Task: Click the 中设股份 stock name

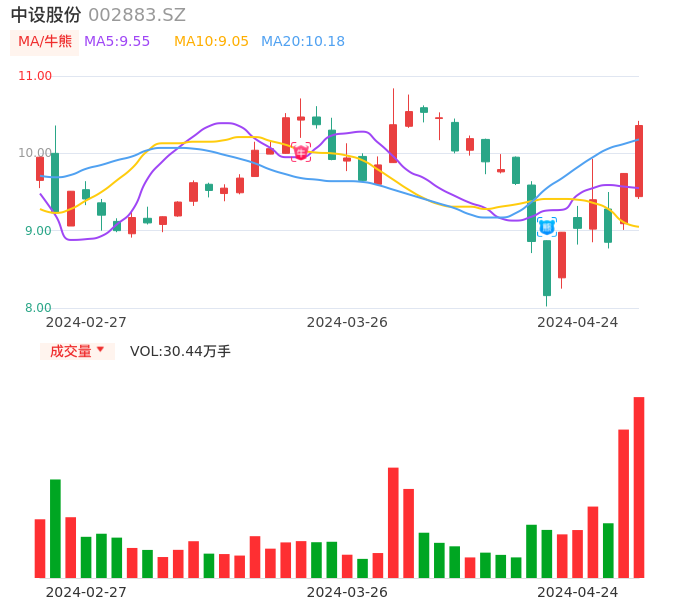Action: (46, 15)
